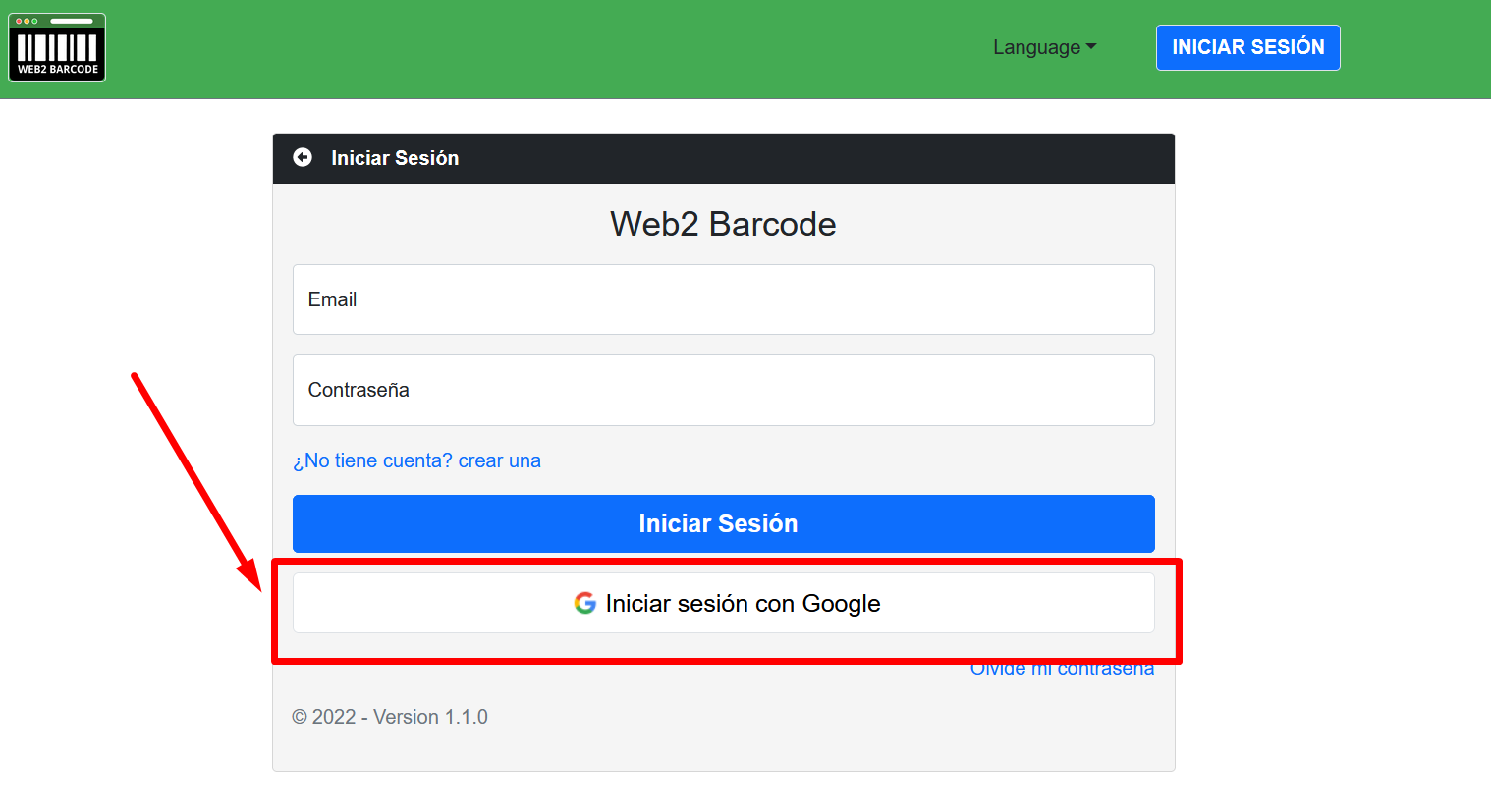Go back using the circled arrow icon

pos(303,157)
